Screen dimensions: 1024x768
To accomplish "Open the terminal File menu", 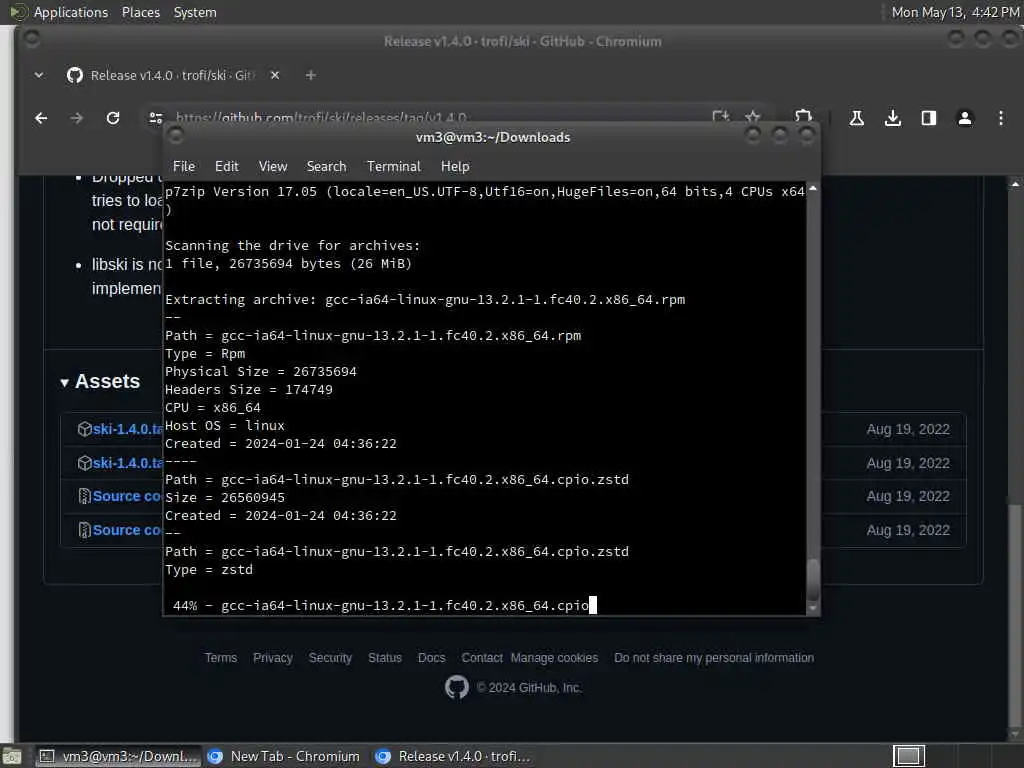I will (184, 167).
